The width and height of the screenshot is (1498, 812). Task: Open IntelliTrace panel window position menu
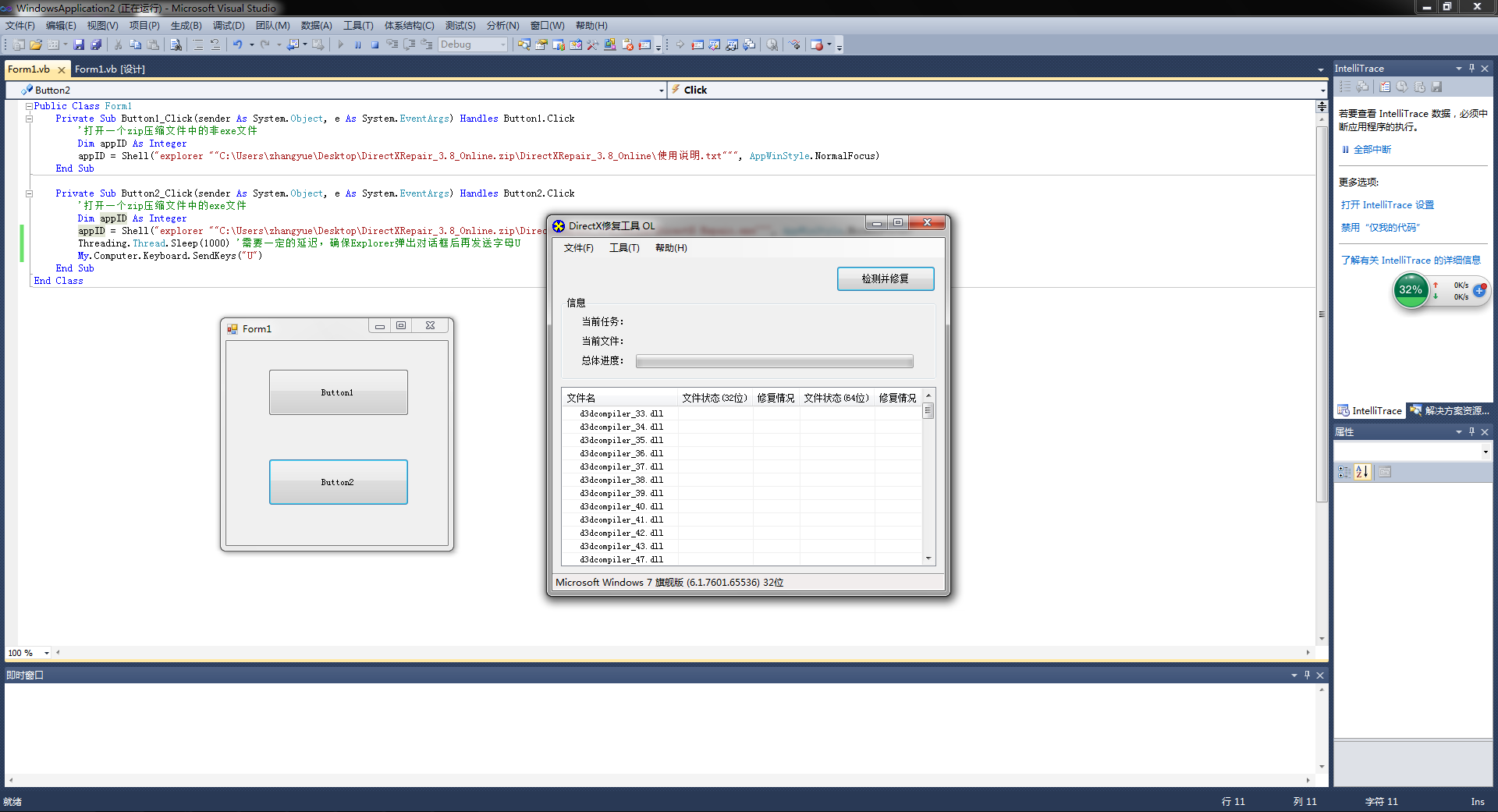click(x=1459, y=68)
